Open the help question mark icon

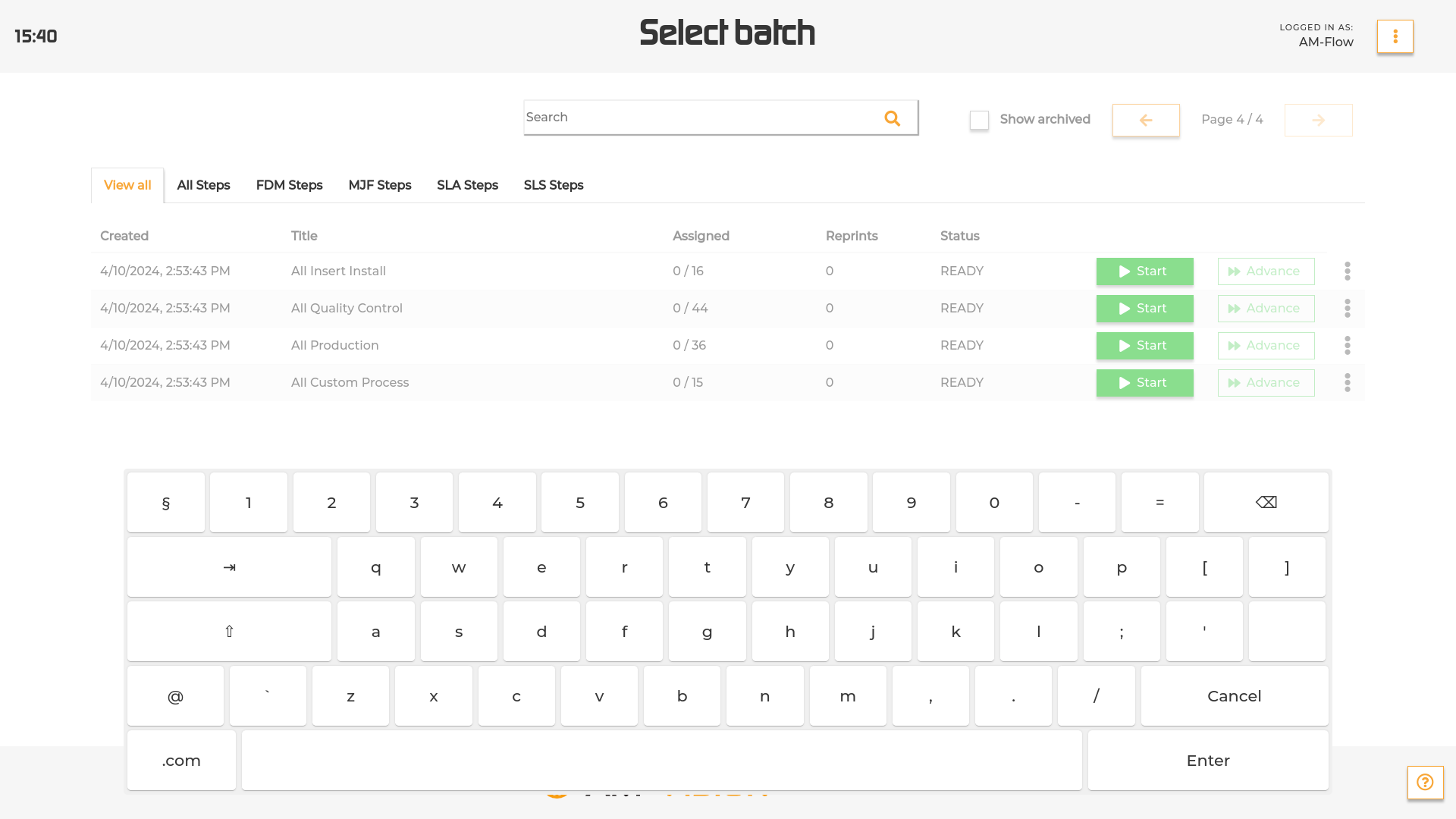pyautogui.click(x=1425, y=782)
